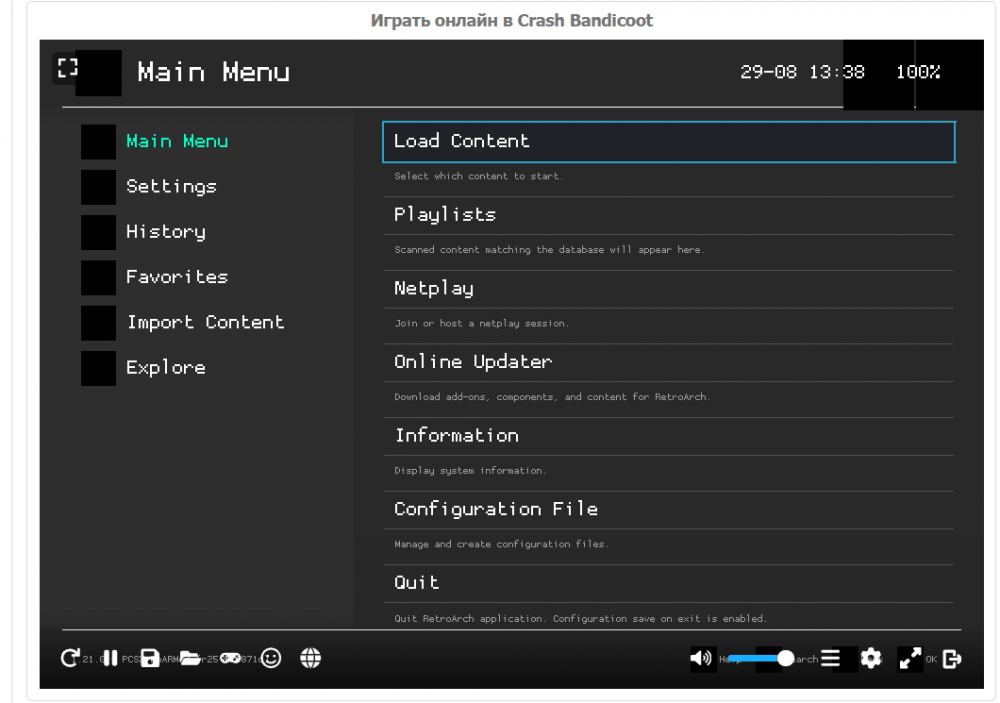The width and height of the screenshot is (1000, 703).
Task: Click the fullscreen brackets icon beside Main Menu title
Action: pos(68,68)
